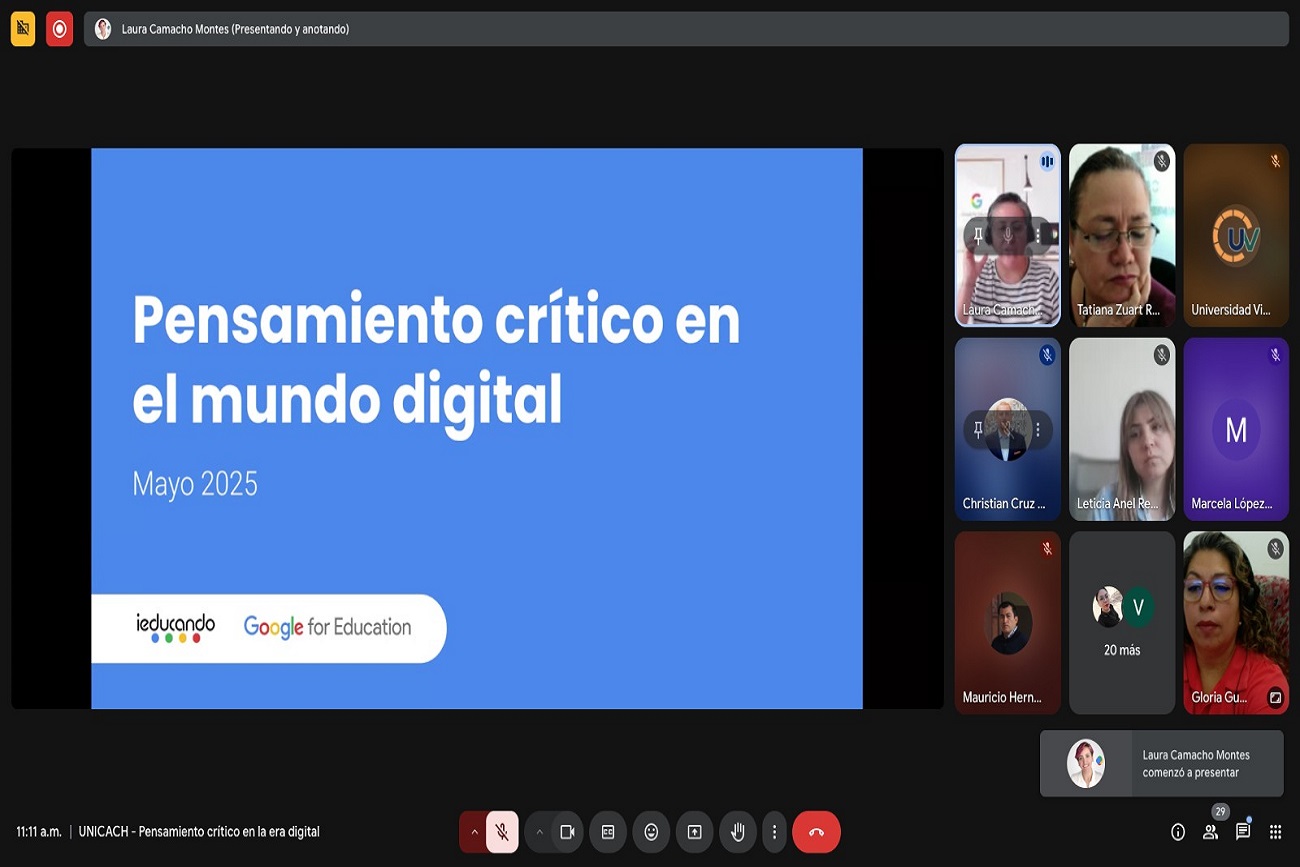Expand the video settings arrow
The height and width of the screenshot is (867, 1300).
[x=539, y=832]
